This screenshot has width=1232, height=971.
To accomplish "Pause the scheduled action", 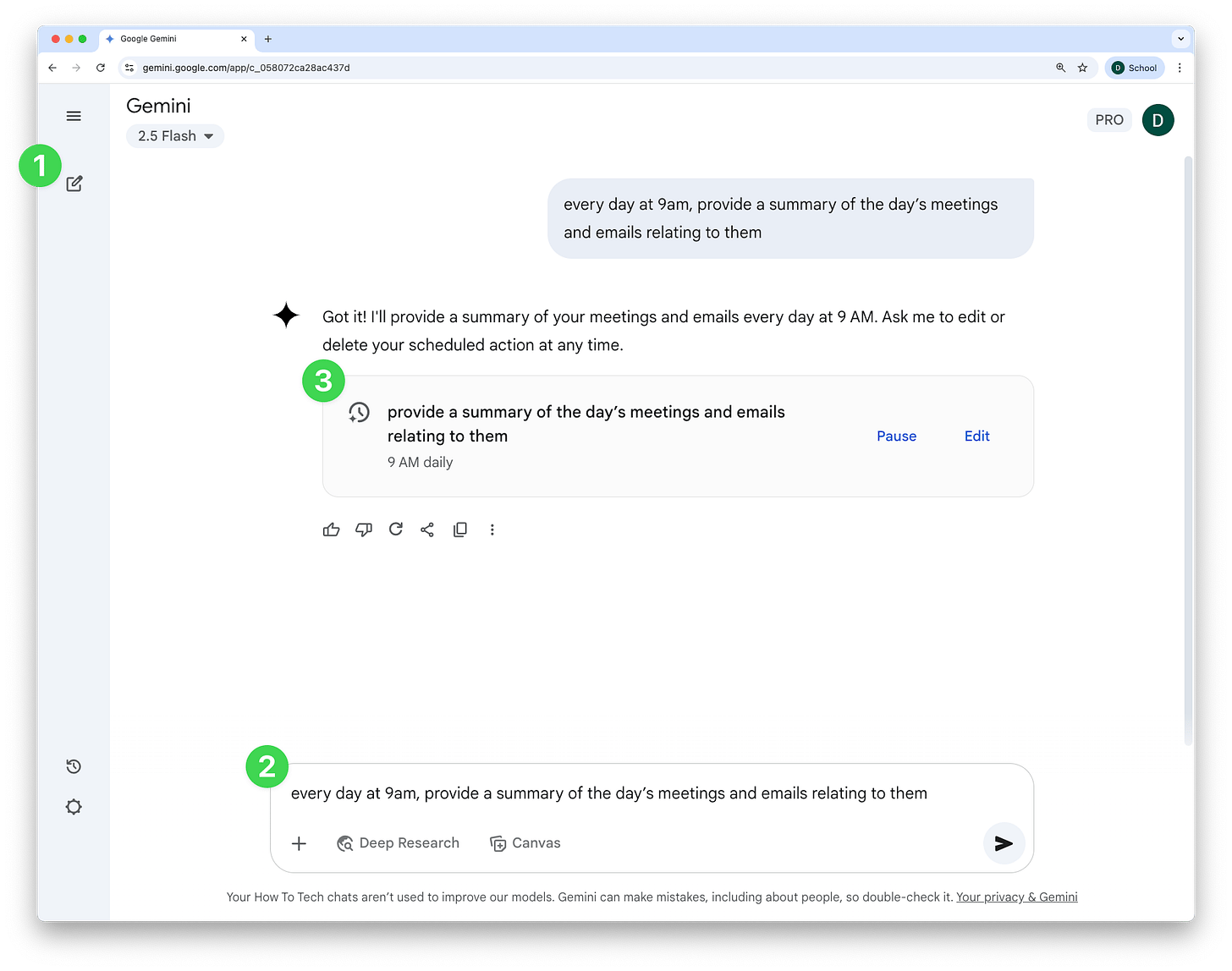I will [897, 436].
